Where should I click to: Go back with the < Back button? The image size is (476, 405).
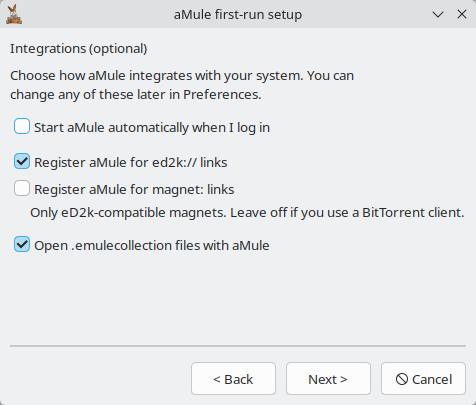(233, 379)
